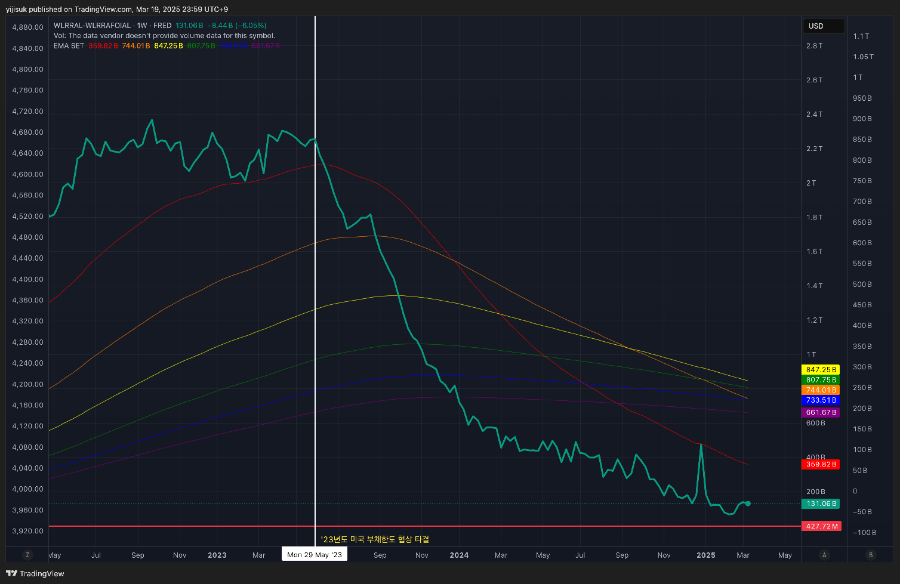Click the Mon 29 May '23 date label
900x584 pixels.
point(314,554)
